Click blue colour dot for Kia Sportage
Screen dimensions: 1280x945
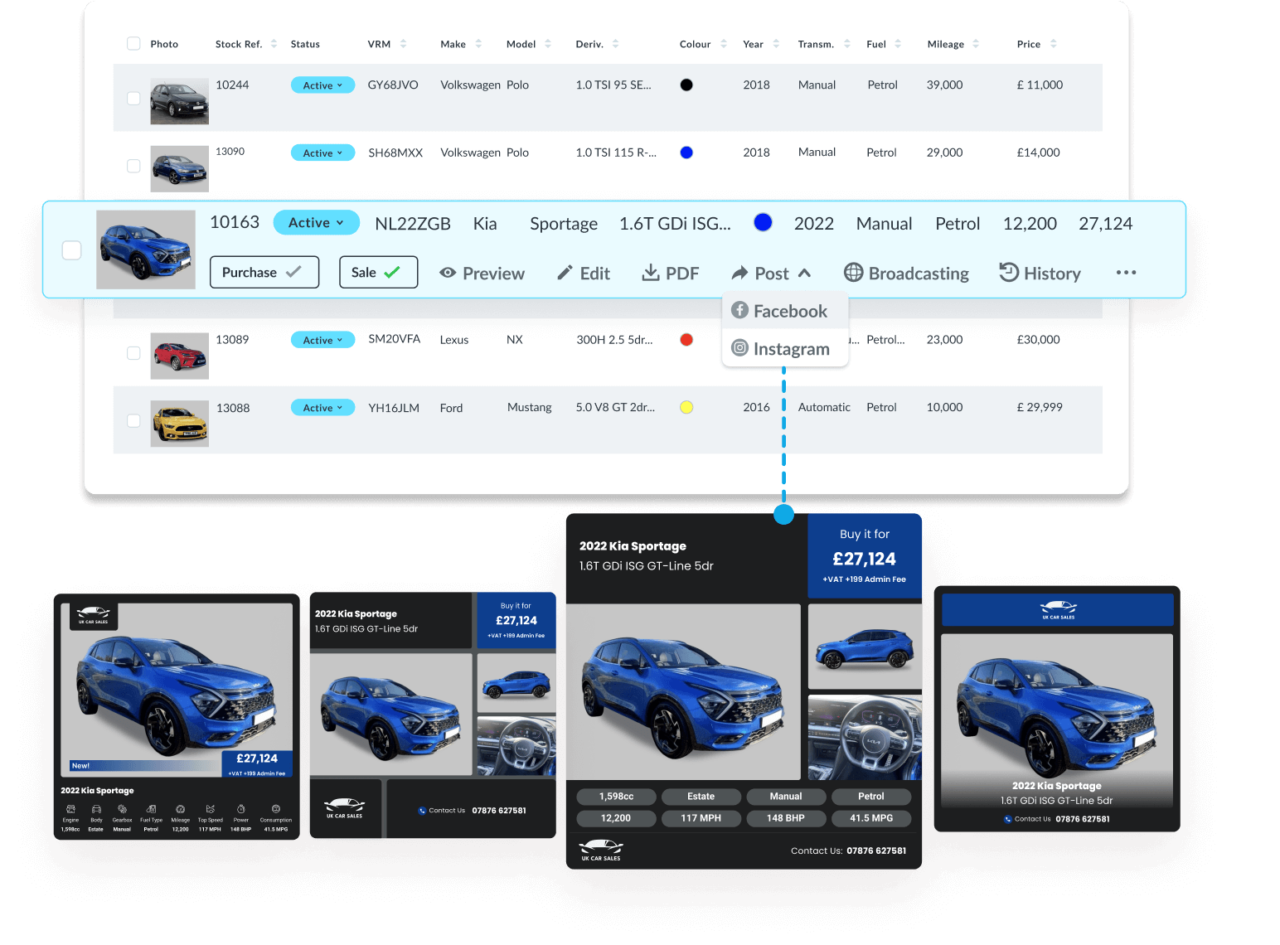(763, 223)
